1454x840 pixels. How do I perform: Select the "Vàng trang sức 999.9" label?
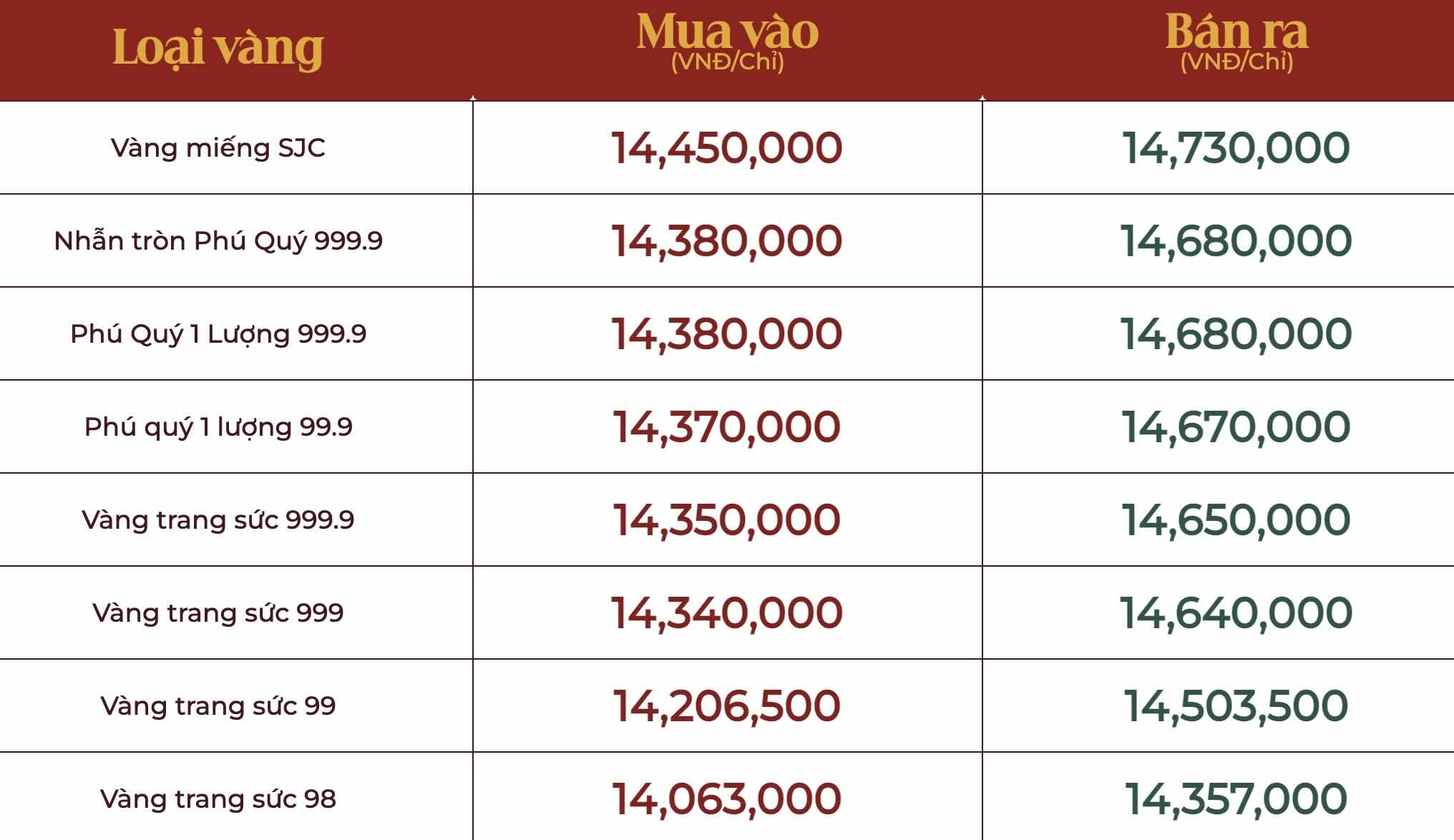pyautogui.click(x=218, y=520)
